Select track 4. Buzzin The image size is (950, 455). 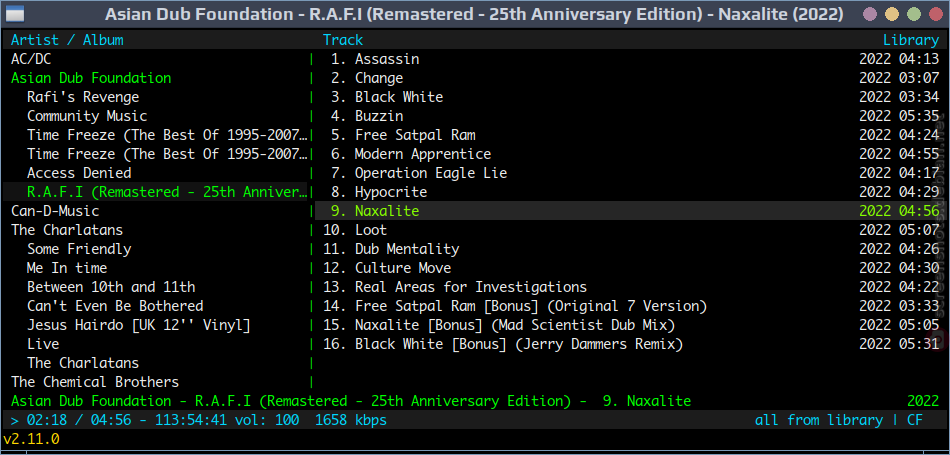pyautogui.click(x=631, y=116)
